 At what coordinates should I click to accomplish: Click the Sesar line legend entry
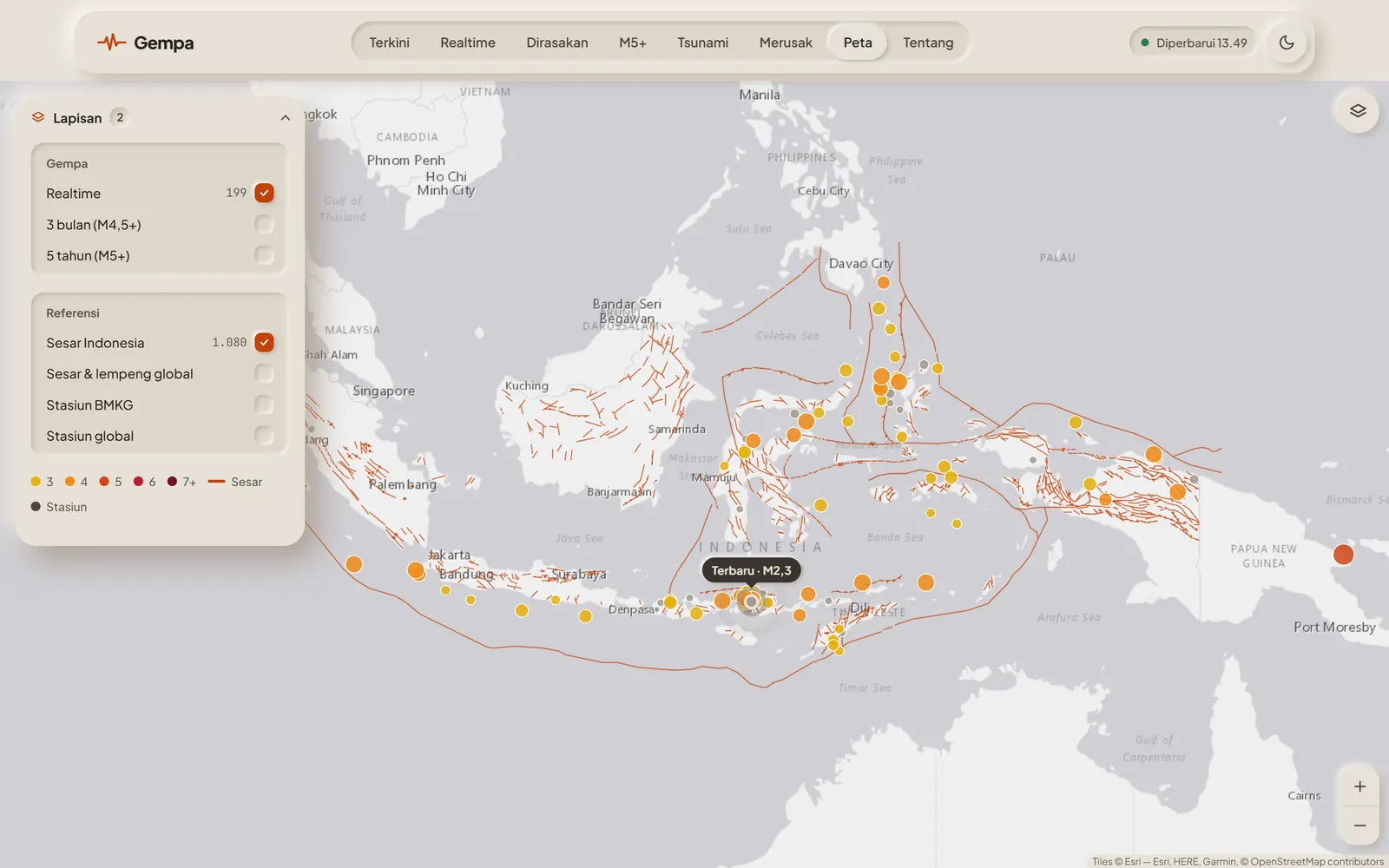click(x=235, y=482)
